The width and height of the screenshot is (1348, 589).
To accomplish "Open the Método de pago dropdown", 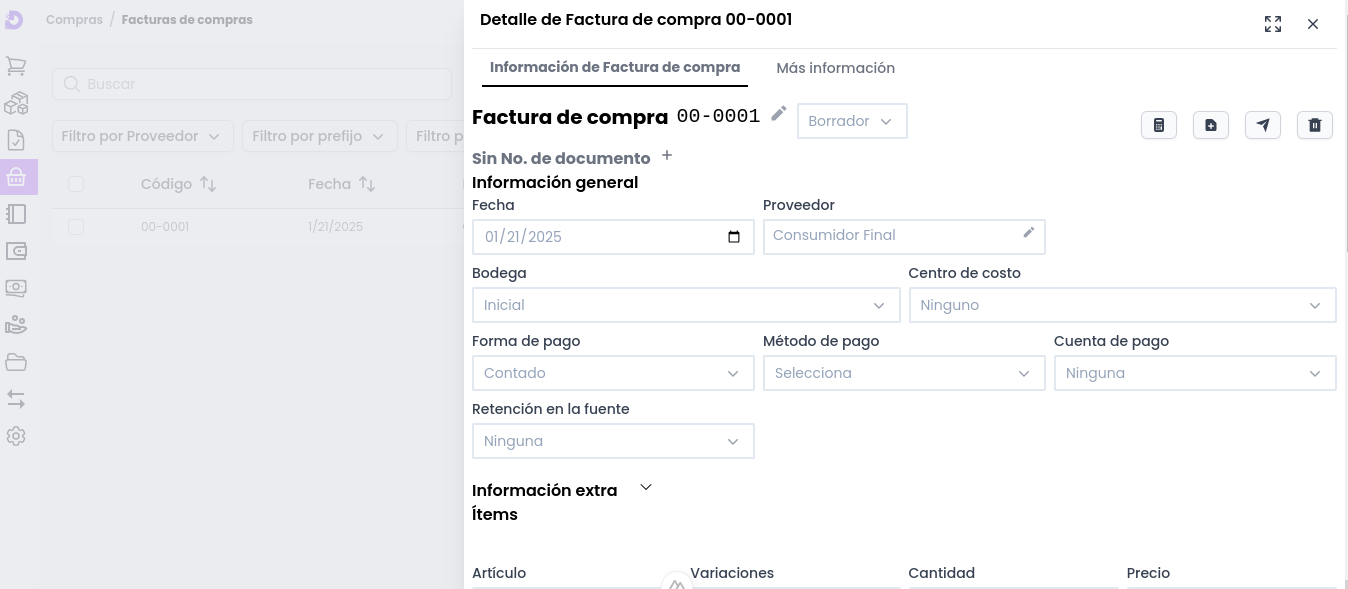I will point(903,373).
